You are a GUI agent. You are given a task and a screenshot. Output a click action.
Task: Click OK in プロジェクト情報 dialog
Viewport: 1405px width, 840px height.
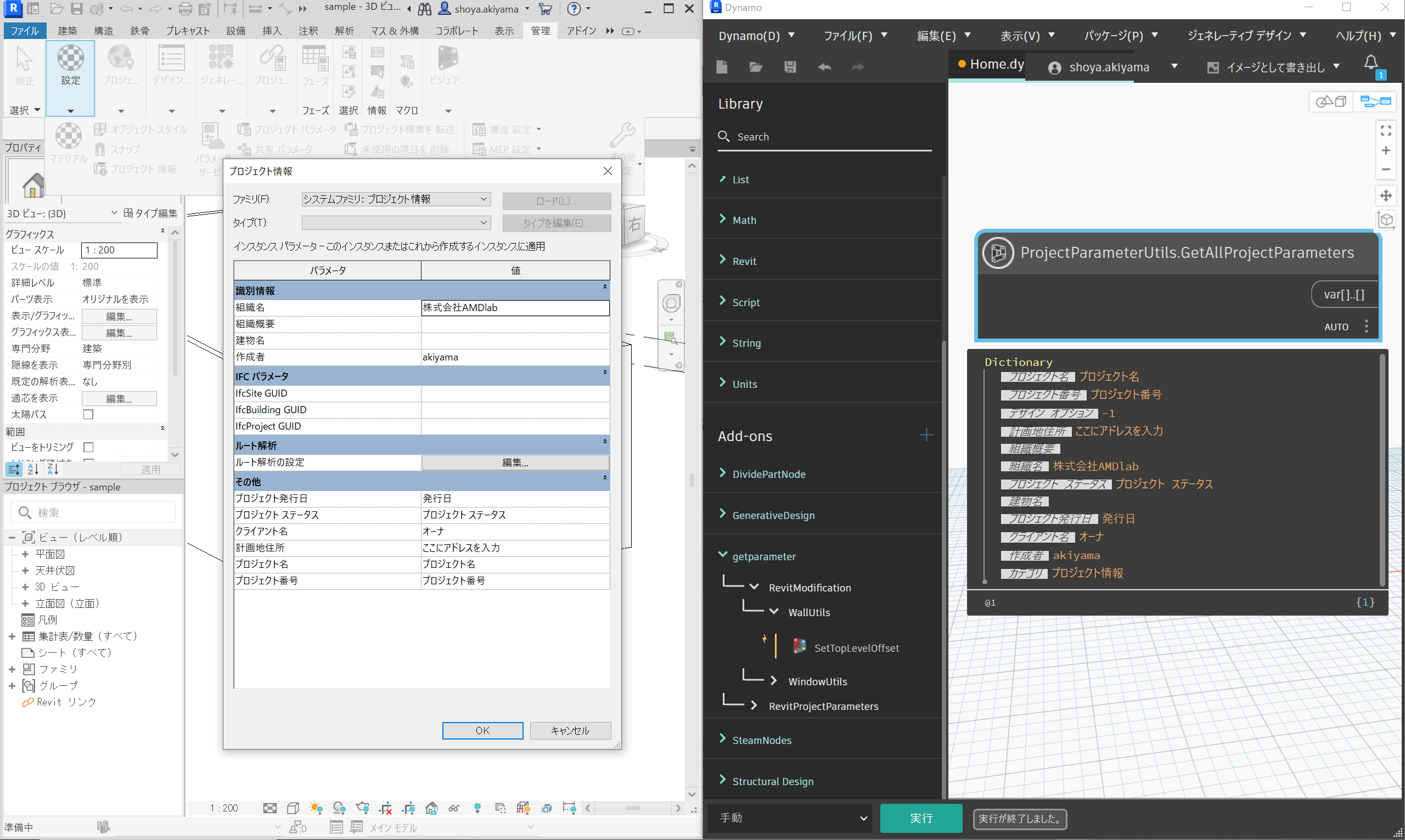point(482,730)
